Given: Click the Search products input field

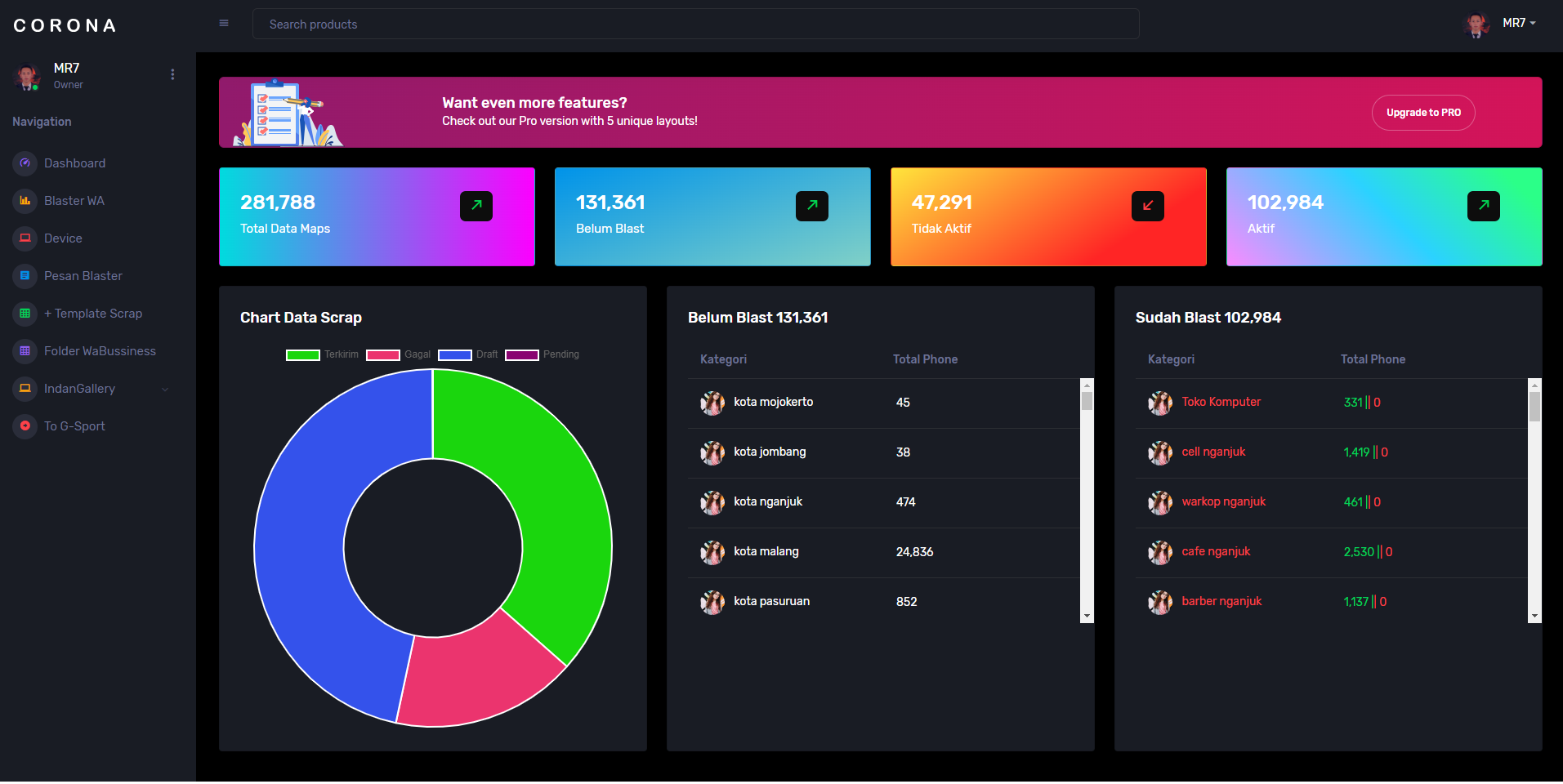Looking at the screenshot, I should [695, 24].
